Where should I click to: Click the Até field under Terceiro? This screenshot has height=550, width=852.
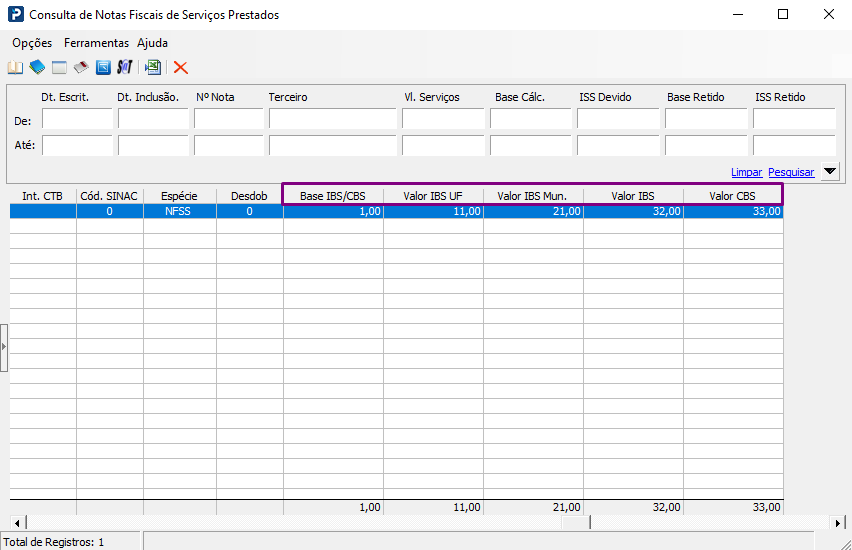tap(333, 146)
